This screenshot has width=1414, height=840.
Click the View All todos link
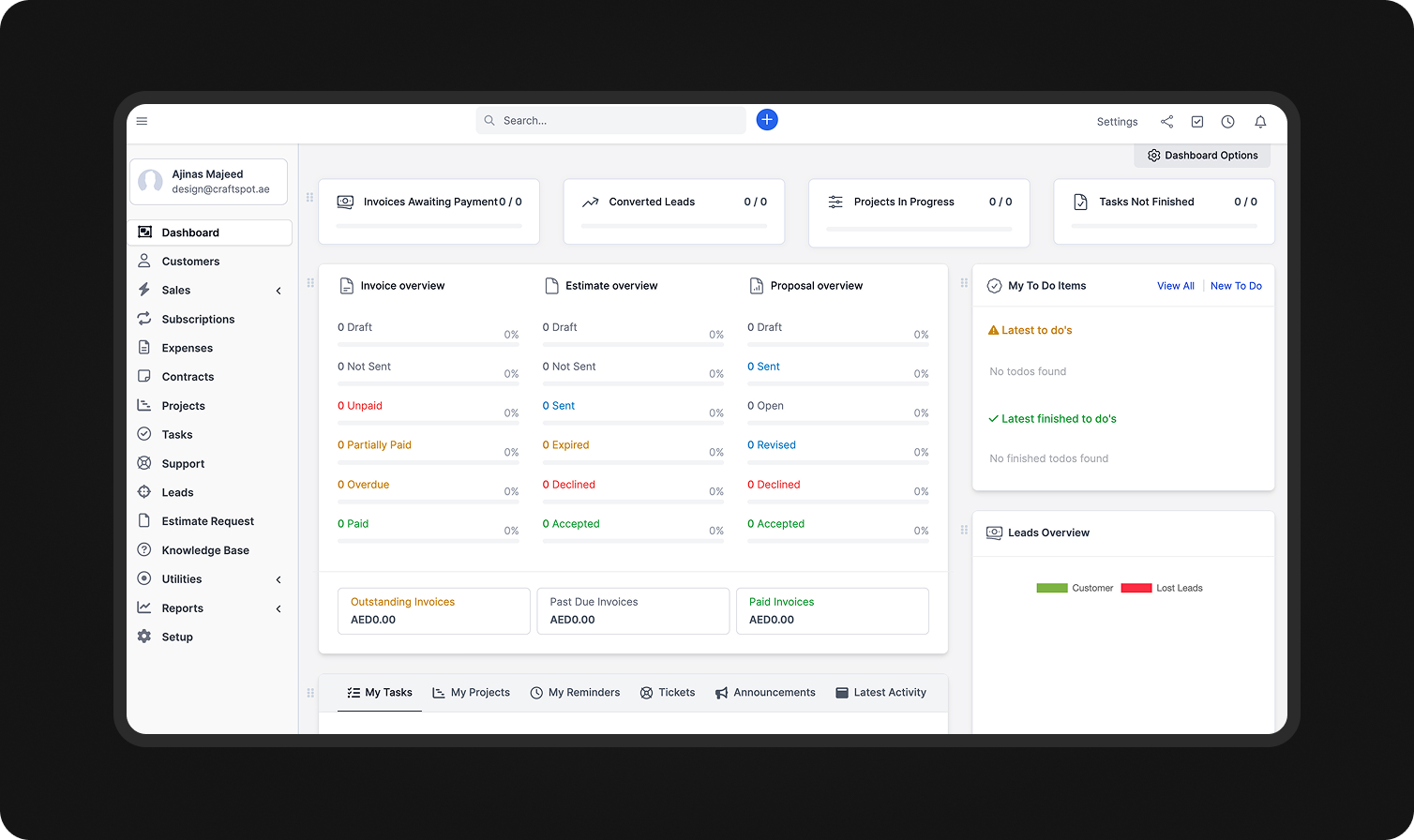pyautogui.click(x=1175, y=285)
